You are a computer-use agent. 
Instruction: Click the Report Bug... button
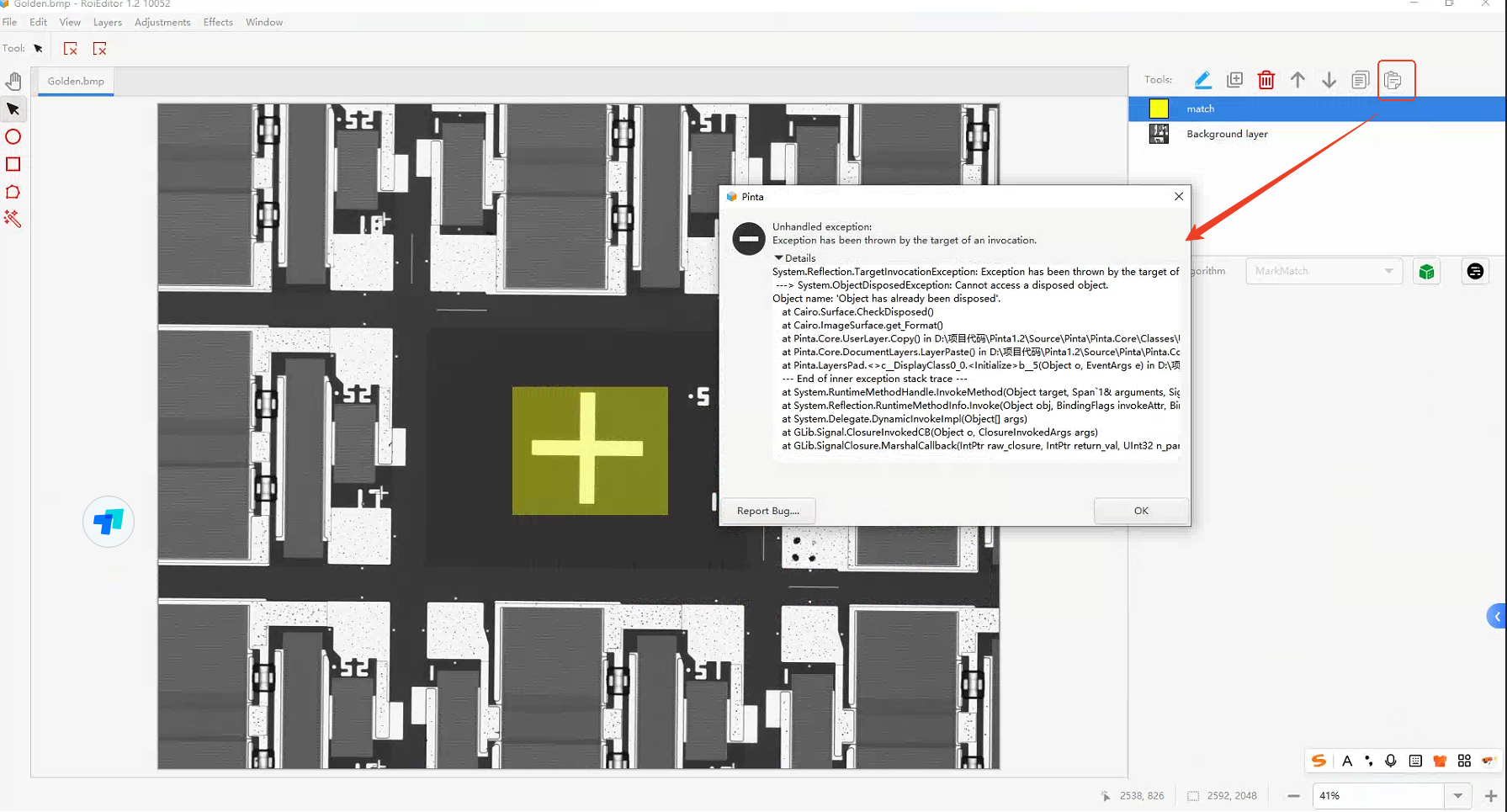(767, 511)
